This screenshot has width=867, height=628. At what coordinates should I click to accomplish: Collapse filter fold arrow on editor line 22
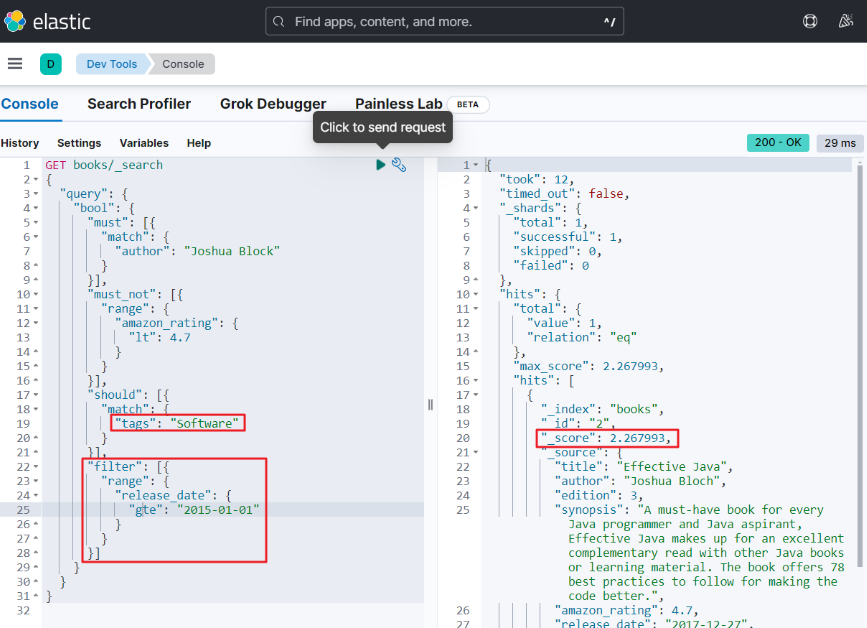click(x=36, y=467)
